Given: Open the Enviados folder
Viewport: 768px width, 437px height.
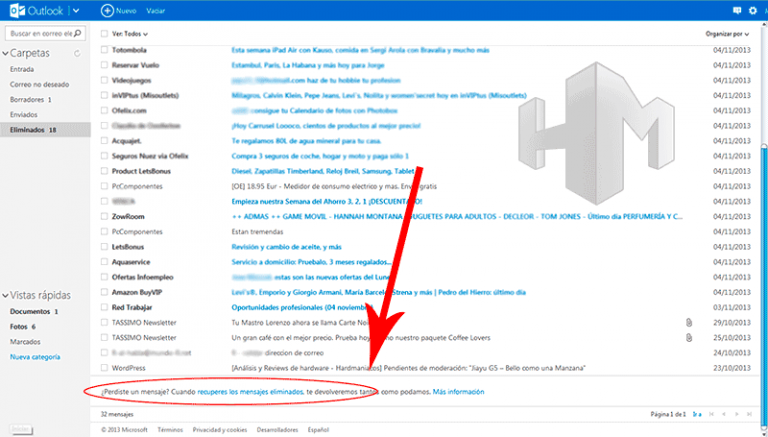Looking at the screenshot, I should (x=24, y=115).
